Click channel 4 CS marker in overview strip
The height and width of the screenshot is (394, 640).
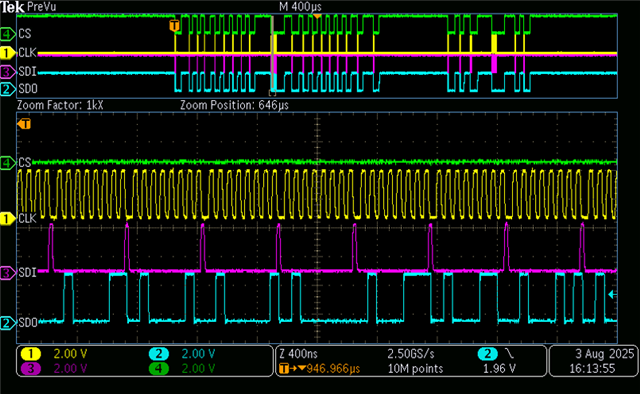(7, 34)
